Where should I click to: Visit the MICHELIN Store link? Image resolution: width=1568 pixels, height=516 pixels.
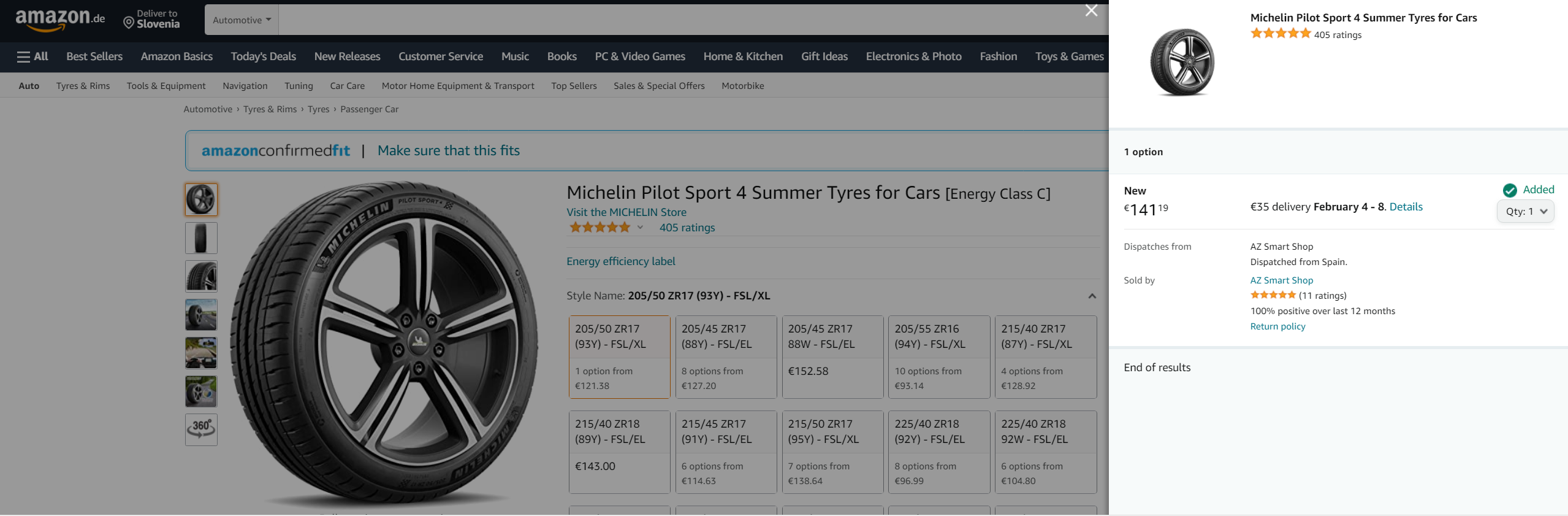tap(626, 212)
